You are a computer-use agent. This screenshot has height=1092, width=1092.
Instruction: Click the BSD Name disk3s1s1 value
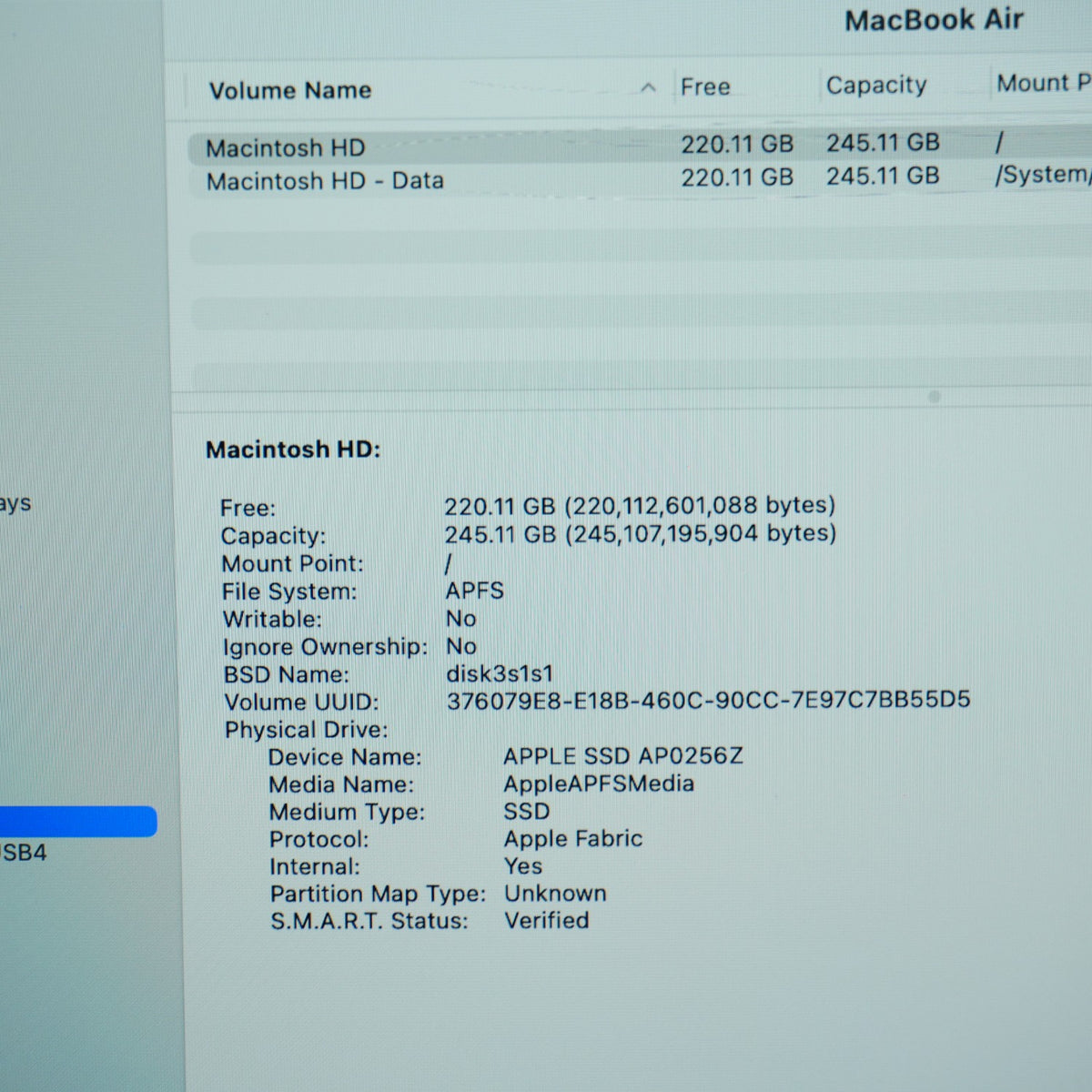click(500, 674)
